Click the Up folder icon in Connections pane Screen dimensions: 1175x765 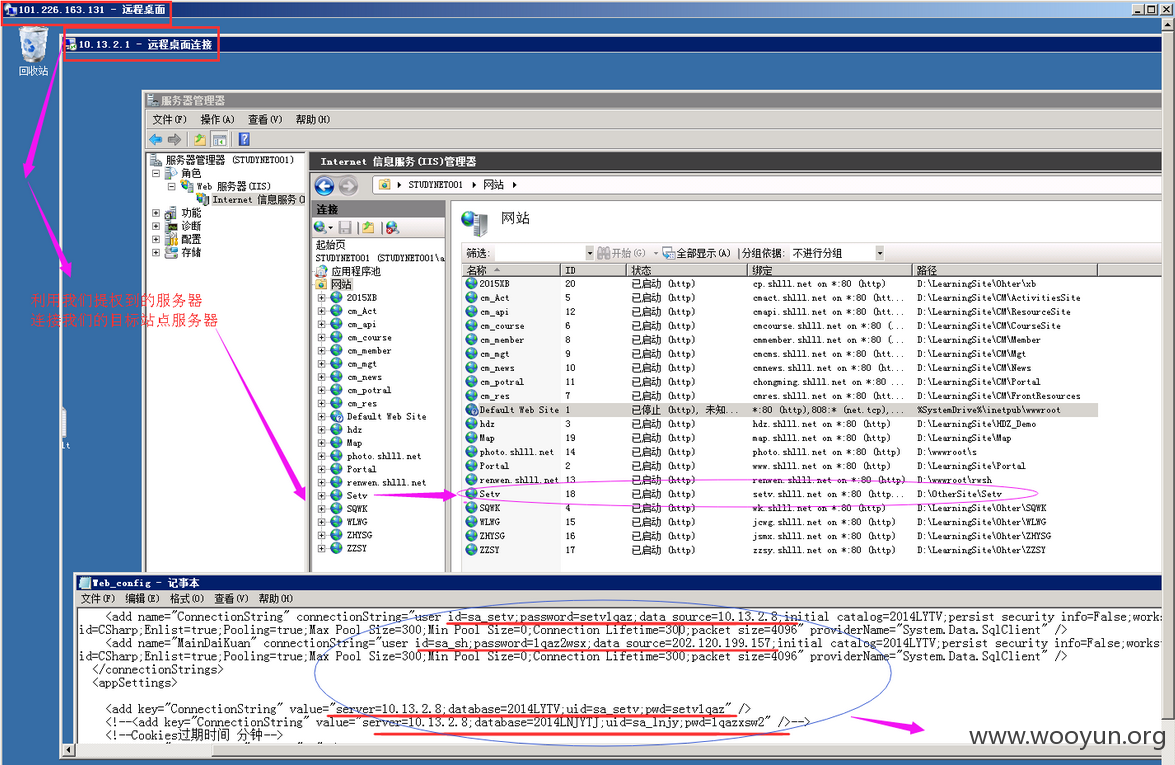click(368, 227)
